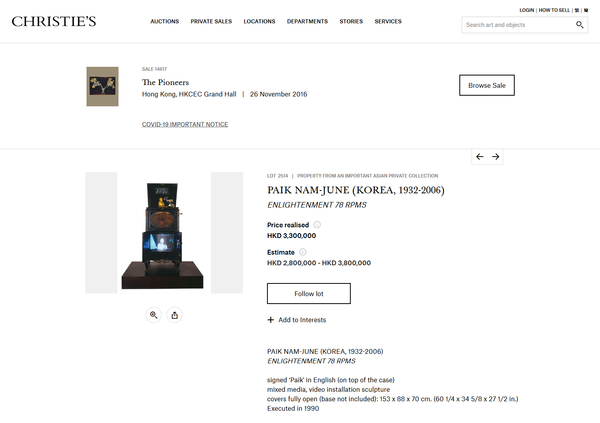The width and height of the screenshot is (600, 423).
Task: Click the Follow lot button
Action: click(x=309, y=294)
